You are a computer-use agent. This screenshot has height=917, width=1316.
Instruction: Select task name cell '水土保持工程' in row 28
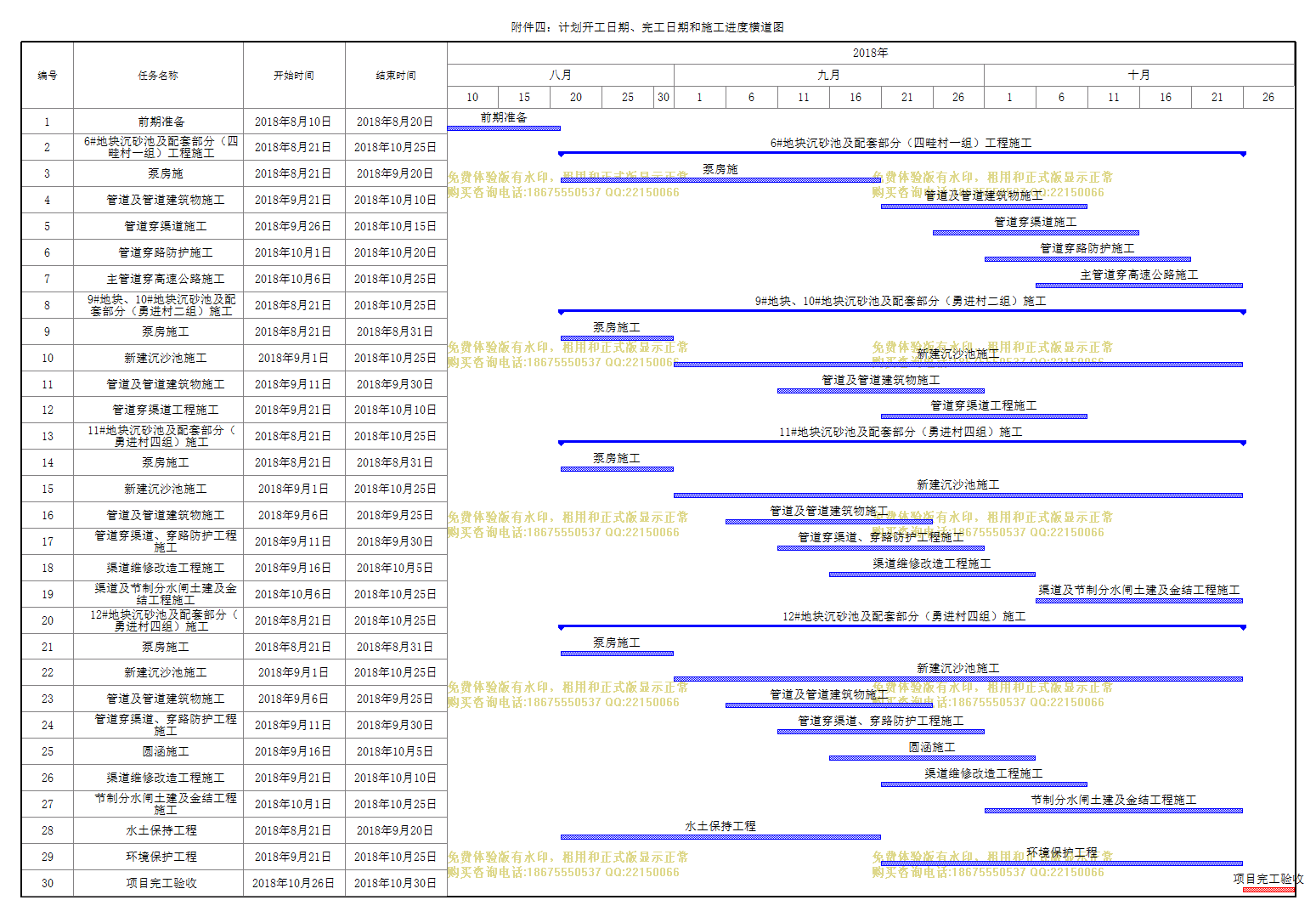pos(158,830)
